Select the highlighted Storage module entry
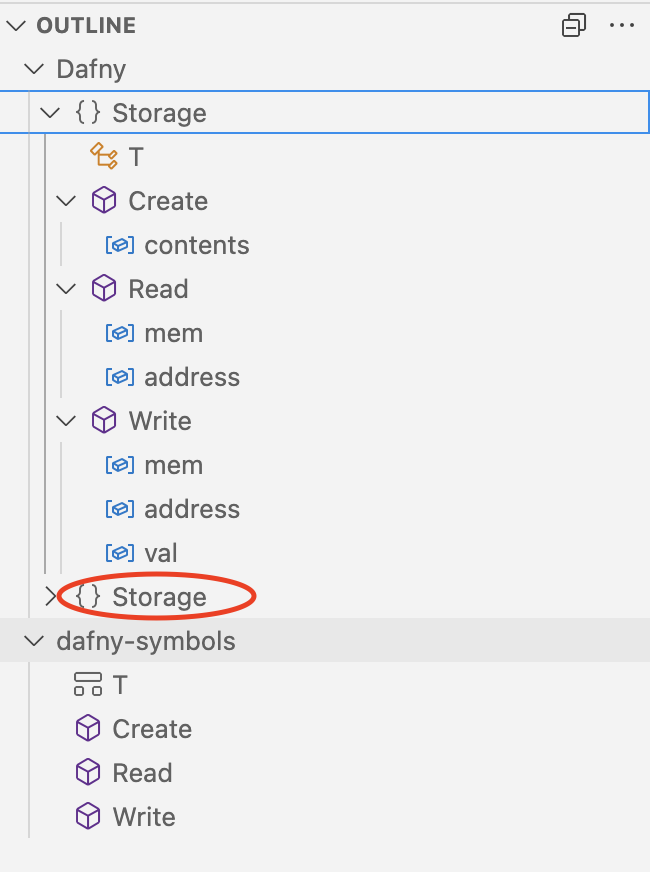The width and height of the screenshot is (650, 872). point(160,112)
